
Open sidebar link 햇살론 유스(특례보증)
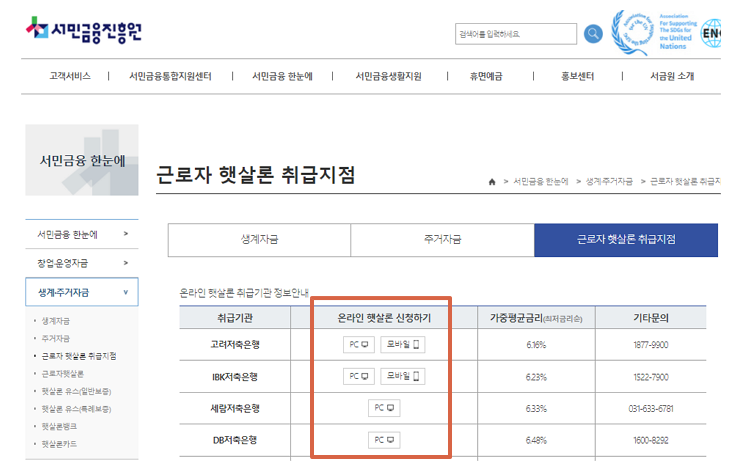(x=76, y=409)
